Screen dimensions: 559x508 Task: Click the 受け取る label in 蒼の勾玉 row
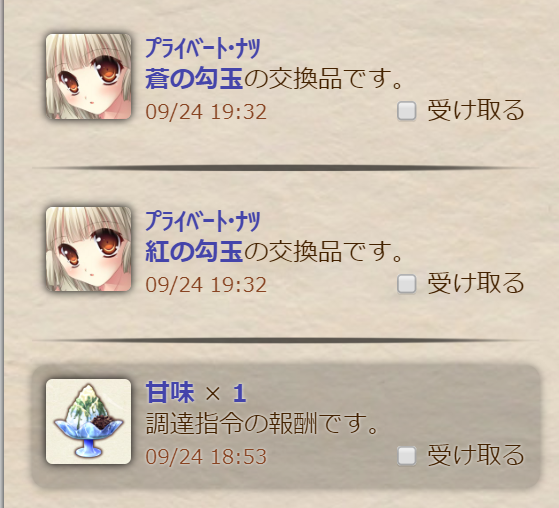click(476, 111)
